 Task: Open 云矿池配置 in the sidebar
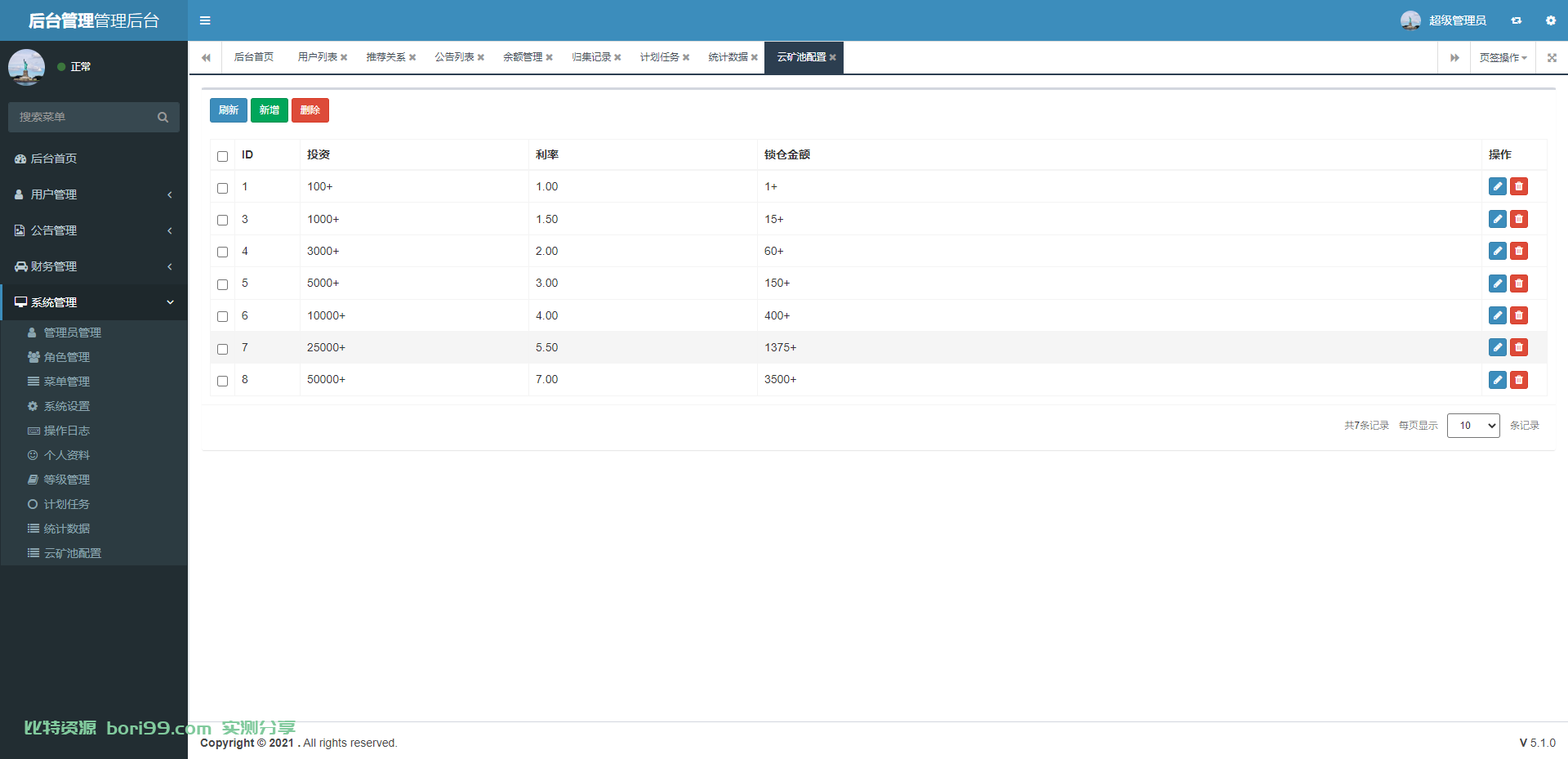pos(94,553)
